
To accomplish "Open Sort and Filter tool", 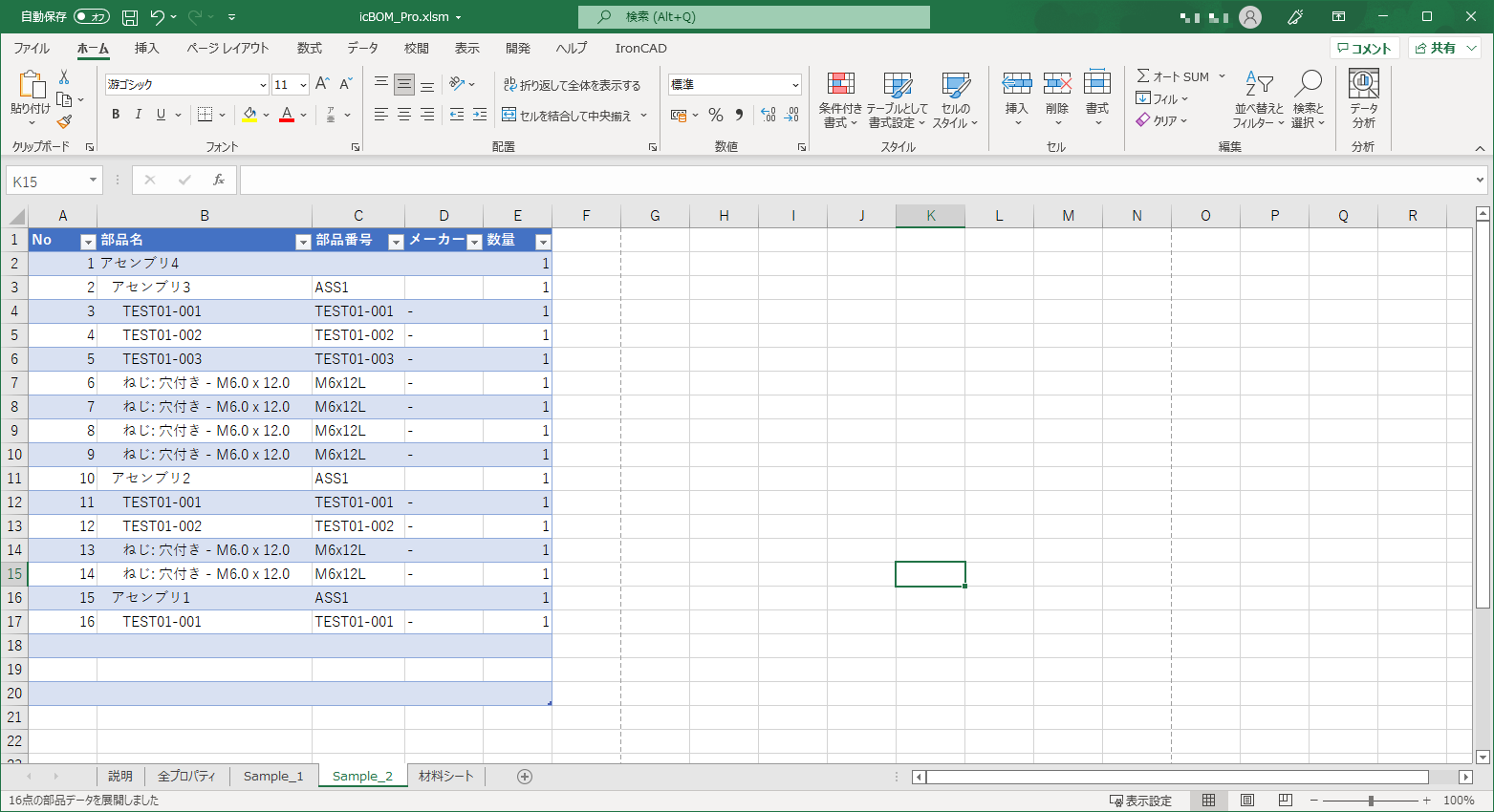I will pos(1258,99).
